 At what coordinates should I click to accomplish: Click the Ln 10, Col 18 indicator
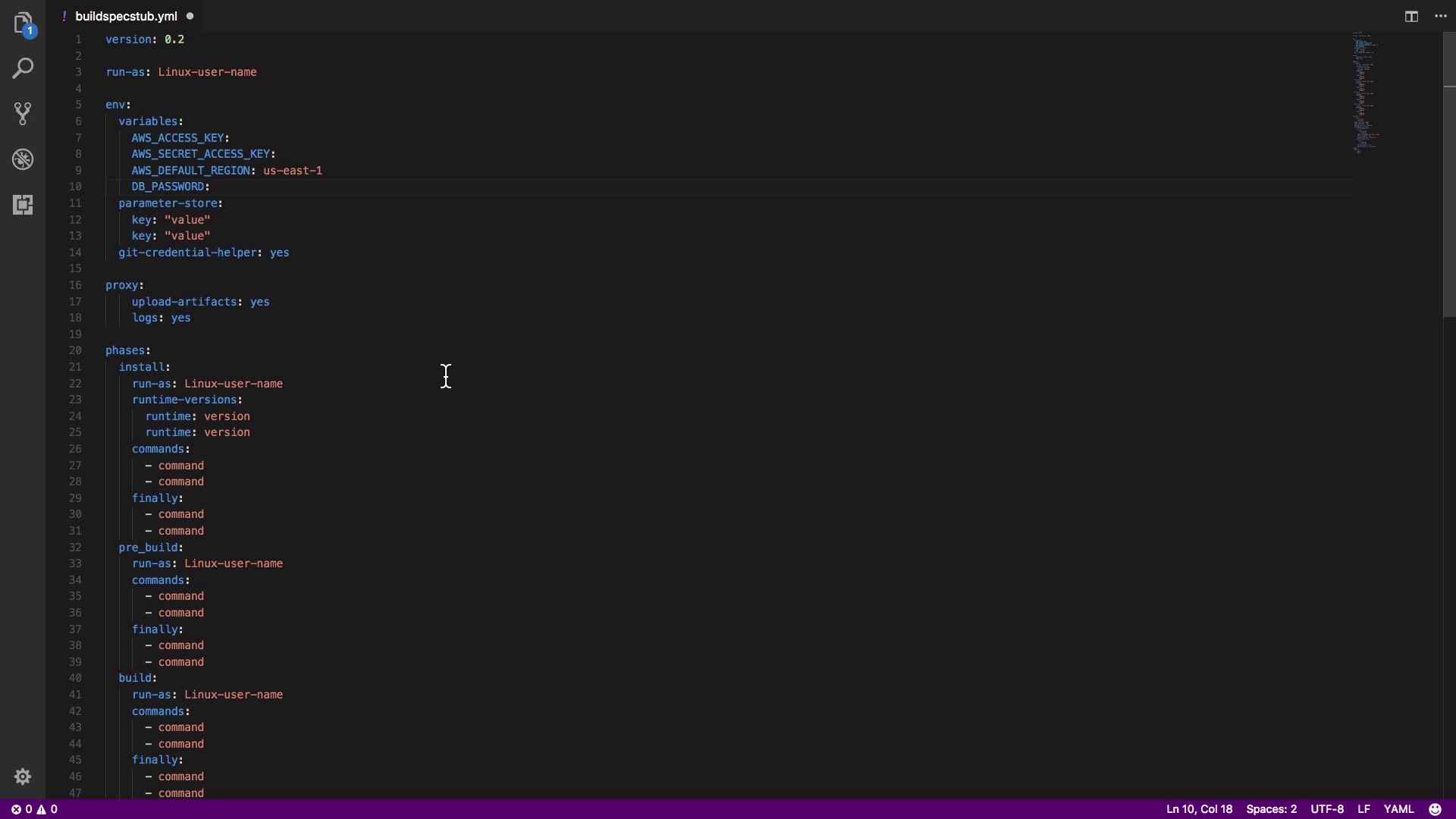[1199, 809]
